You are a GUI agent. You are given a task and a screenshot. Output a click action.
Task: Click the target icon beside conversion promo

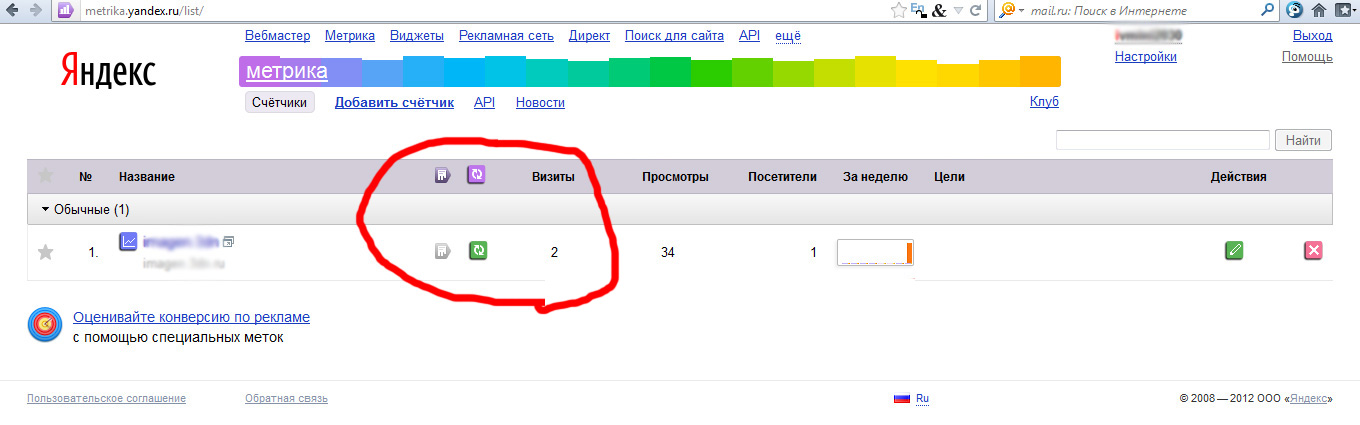point(45,326)
